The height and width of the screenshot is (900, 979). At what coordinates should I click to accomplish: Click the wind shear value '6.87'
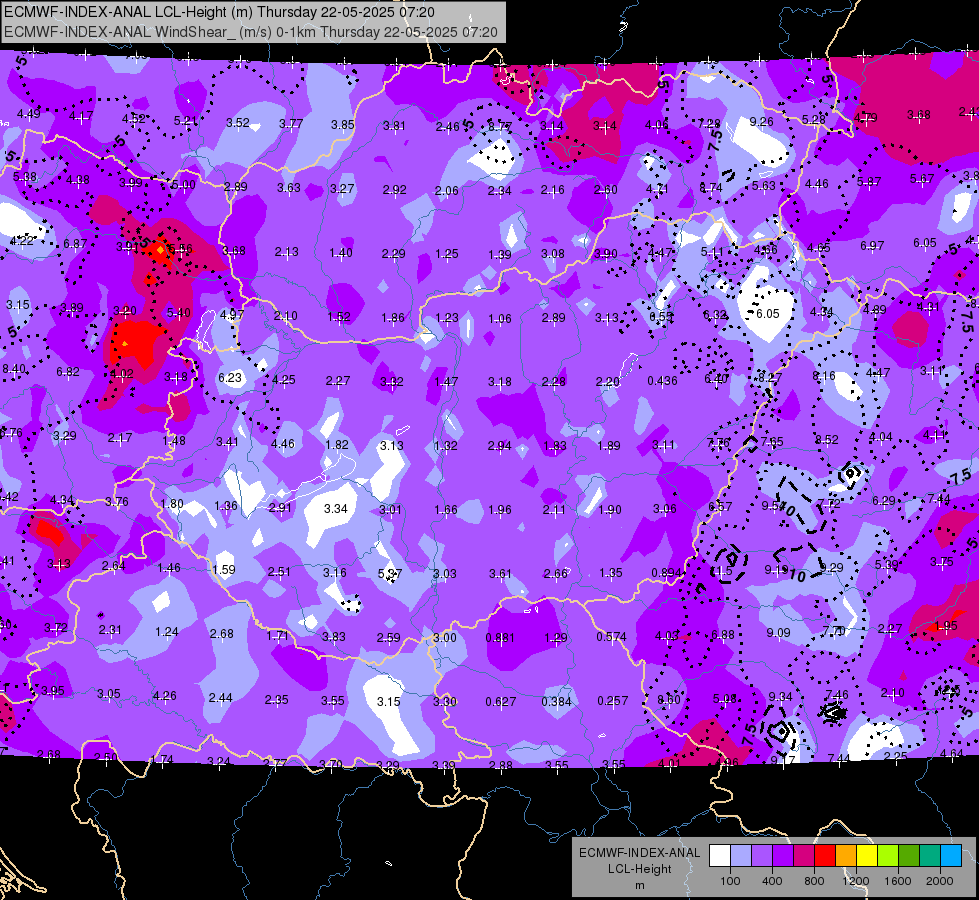[75, 244]
